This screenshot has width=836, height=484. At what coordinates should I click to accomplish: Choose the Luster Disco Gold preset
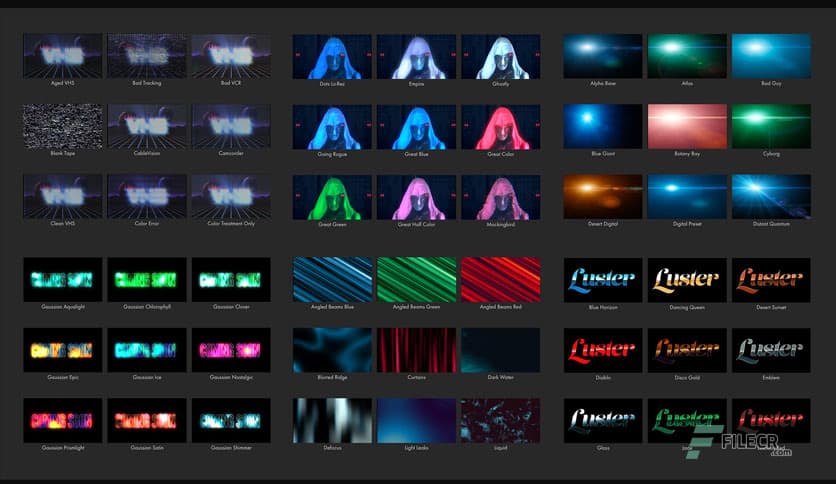coord(687,351)
